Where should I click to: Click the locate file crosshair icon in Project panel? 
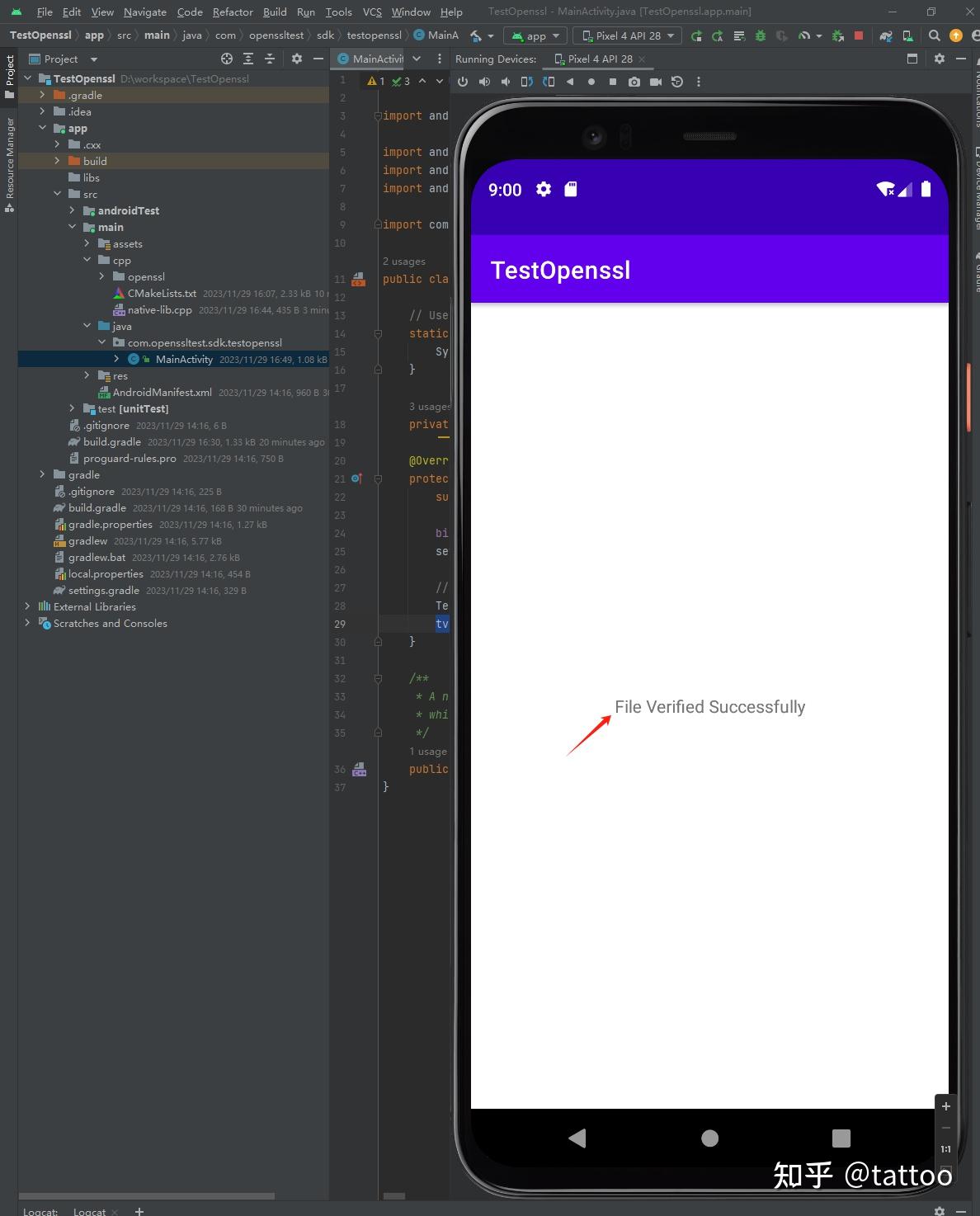click(x=227, y=59)
